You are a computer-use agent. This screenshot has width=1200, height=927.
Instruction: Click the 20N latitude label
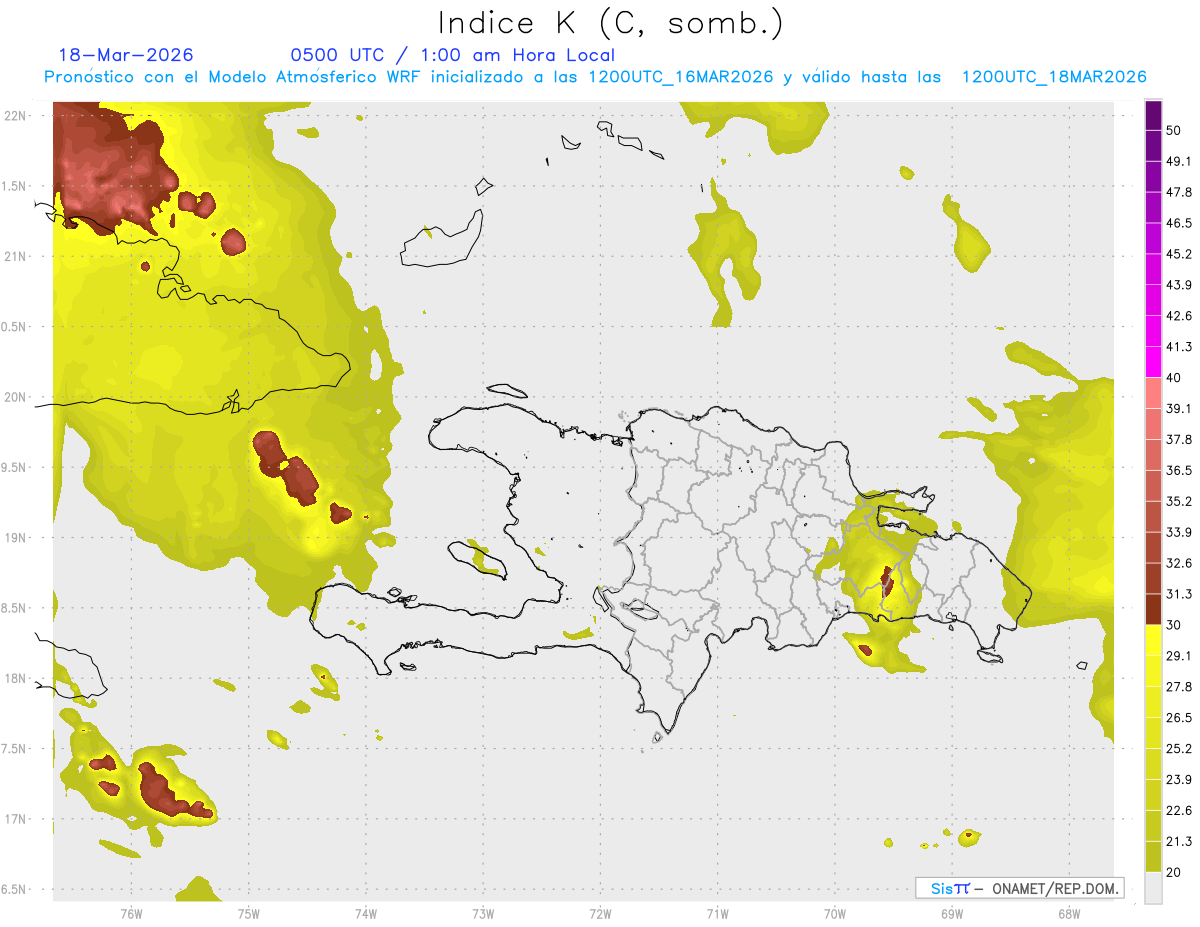[15, 397]
